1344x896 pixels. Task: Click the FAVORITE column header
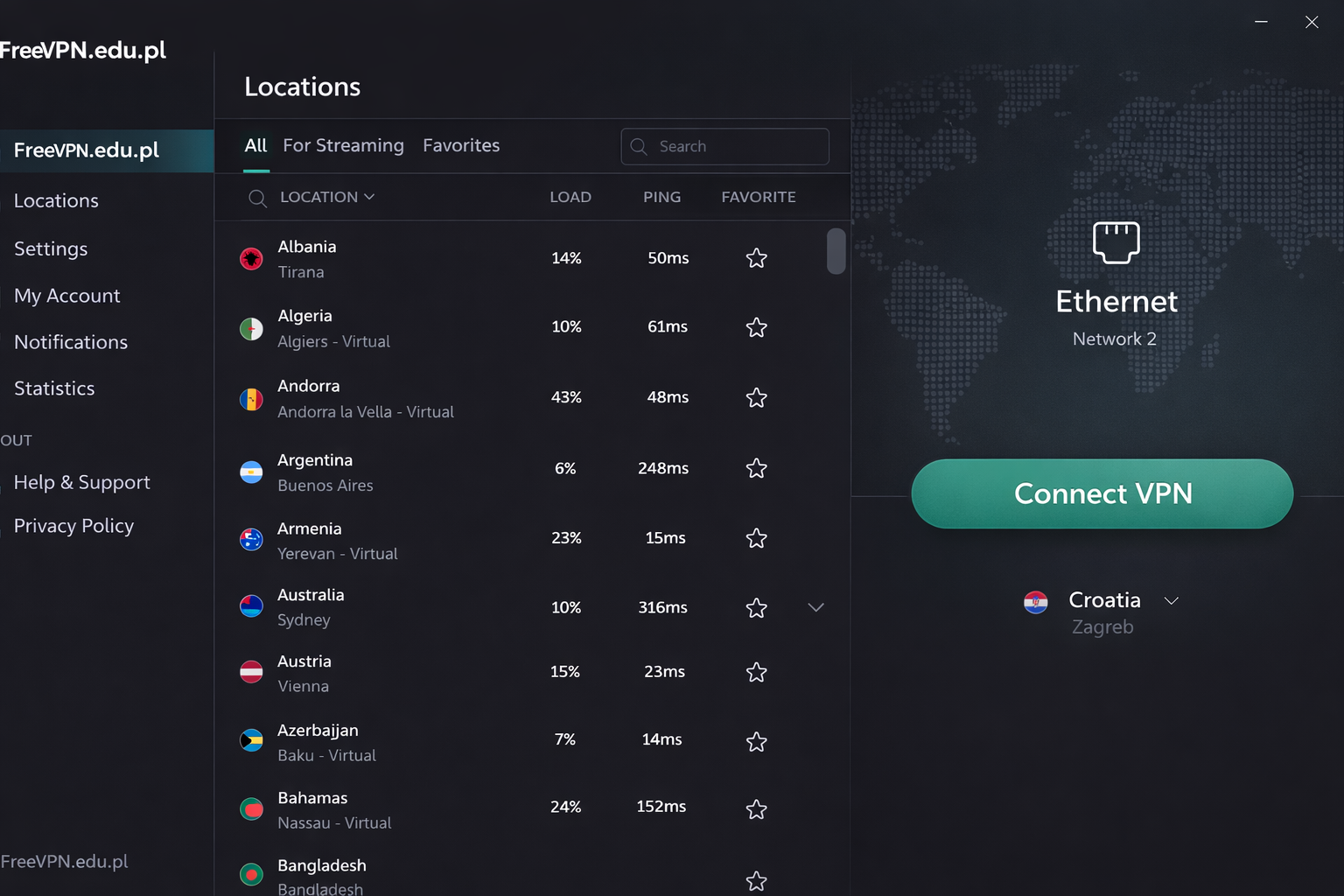(759, 197)
